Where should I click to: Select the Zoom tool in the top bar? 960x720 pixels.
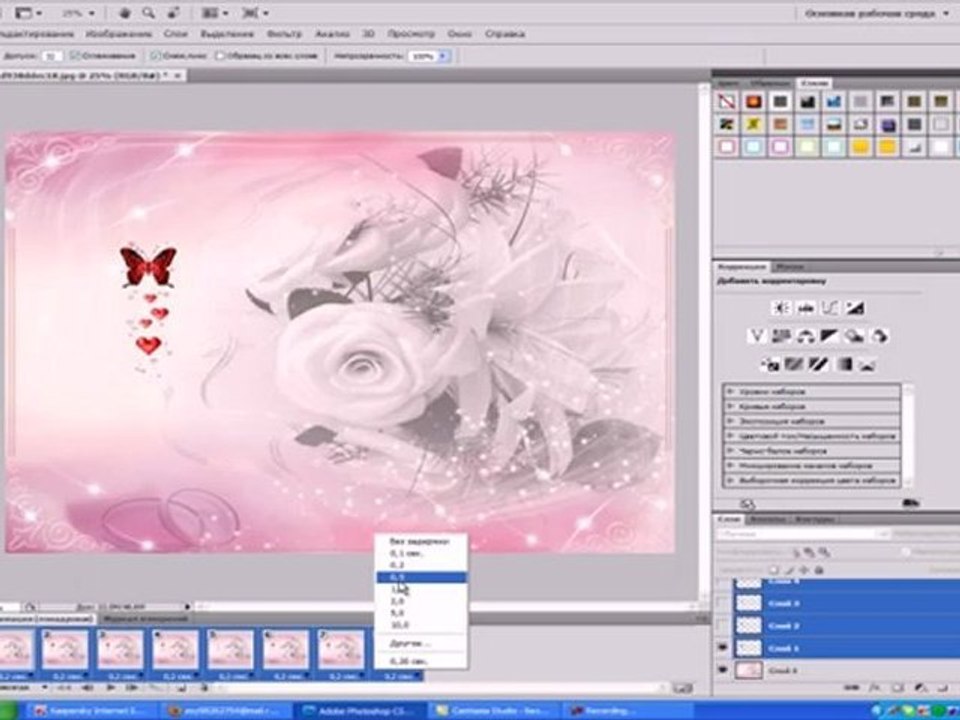point(148,13)
